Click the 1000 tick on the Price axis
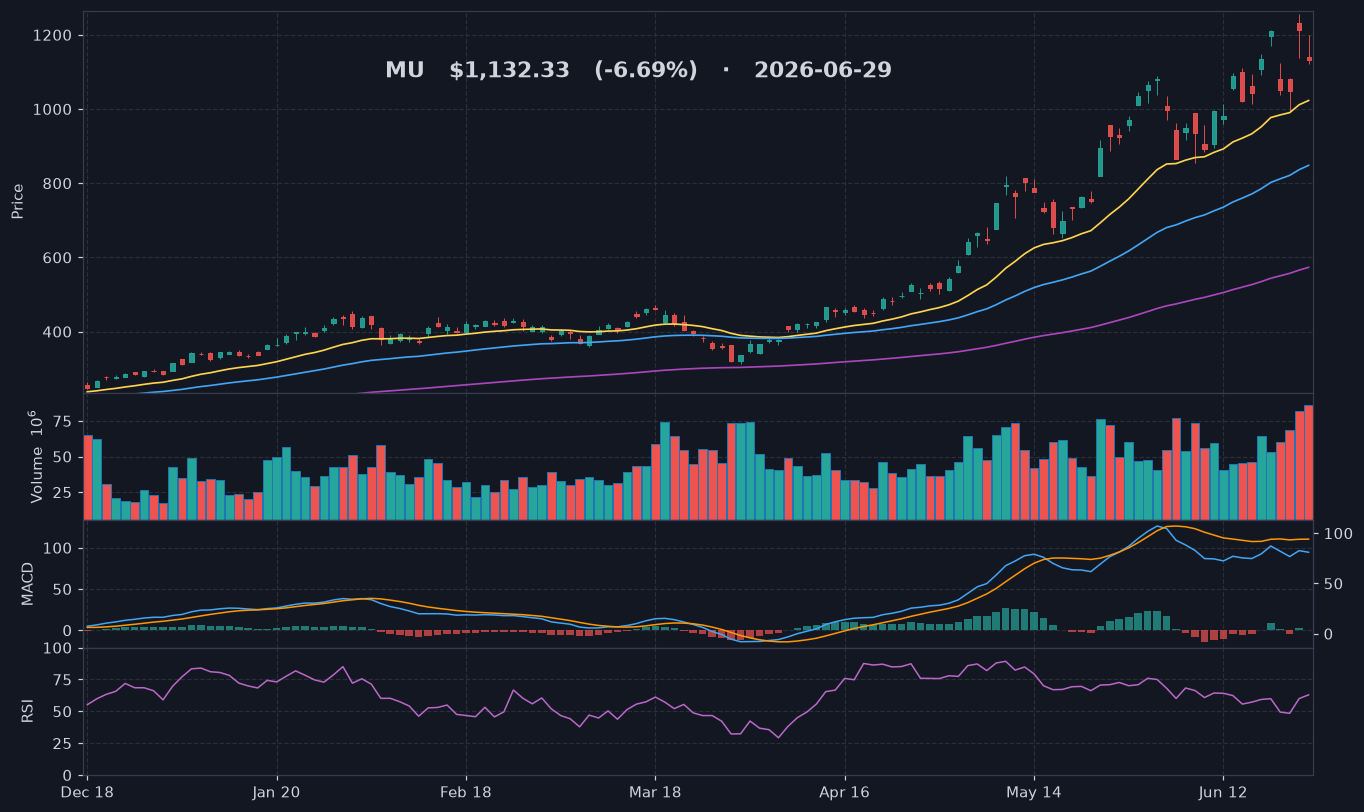The width and height of the screenshot is (1364, 812). coord(53,110)
